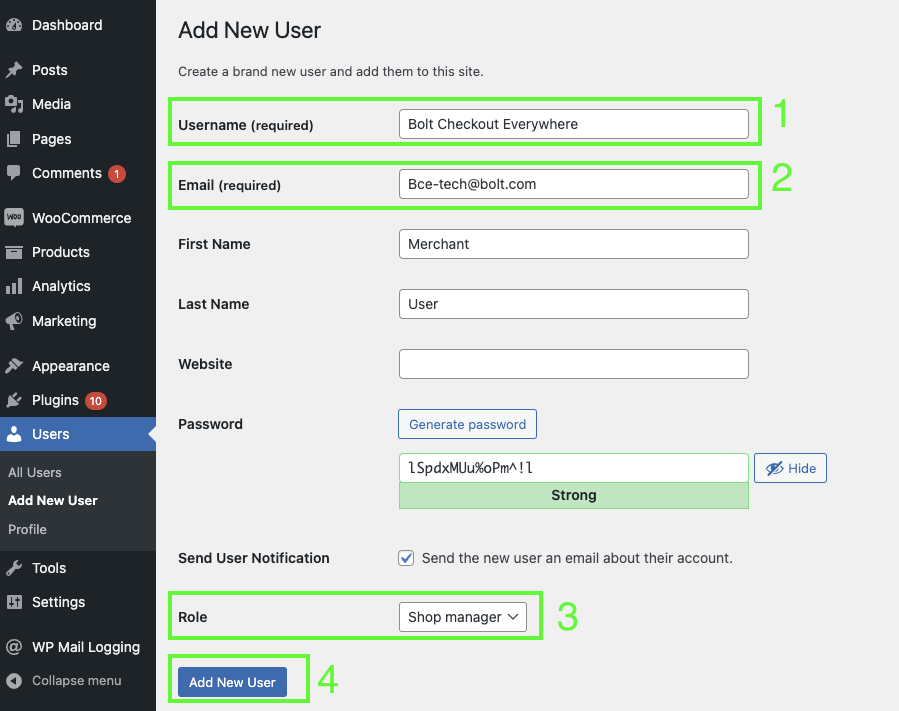Viewport: 899px width, 711px height.
Task: Click the Last Name field containing User
Action: coord(574,304)
